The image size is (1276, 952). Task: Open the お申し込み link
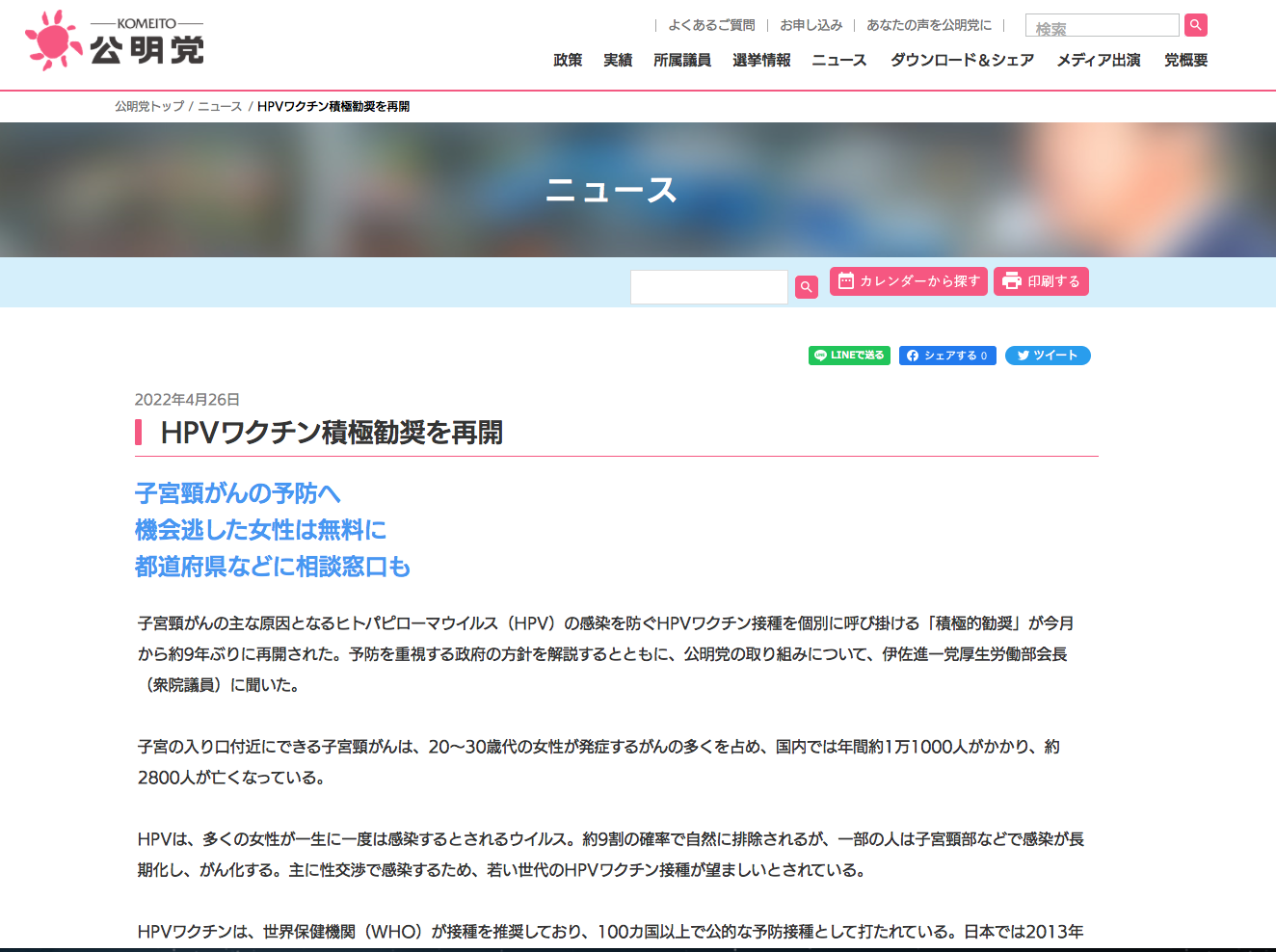[x=811, y=25]
